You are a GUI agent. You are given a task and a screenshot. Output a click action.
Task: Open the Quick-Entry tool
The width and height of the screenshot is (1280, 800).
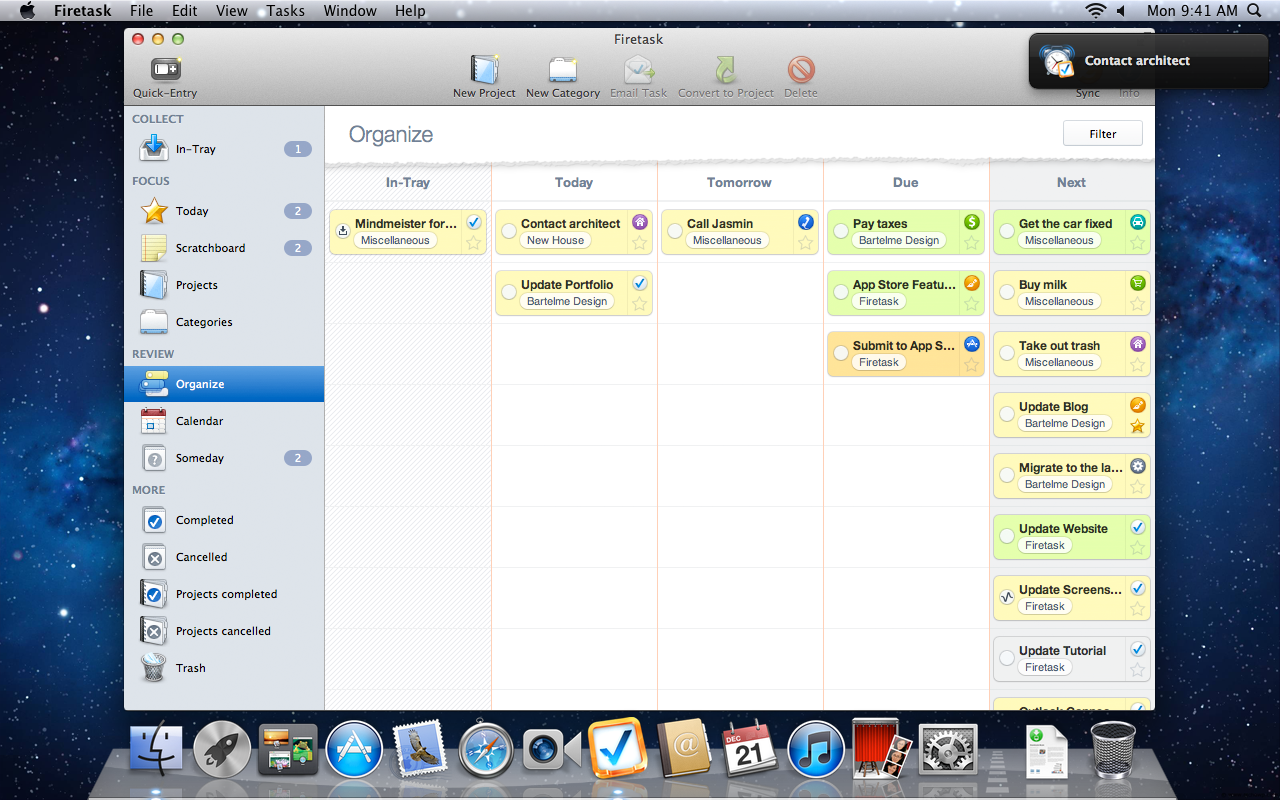[165, 77]
